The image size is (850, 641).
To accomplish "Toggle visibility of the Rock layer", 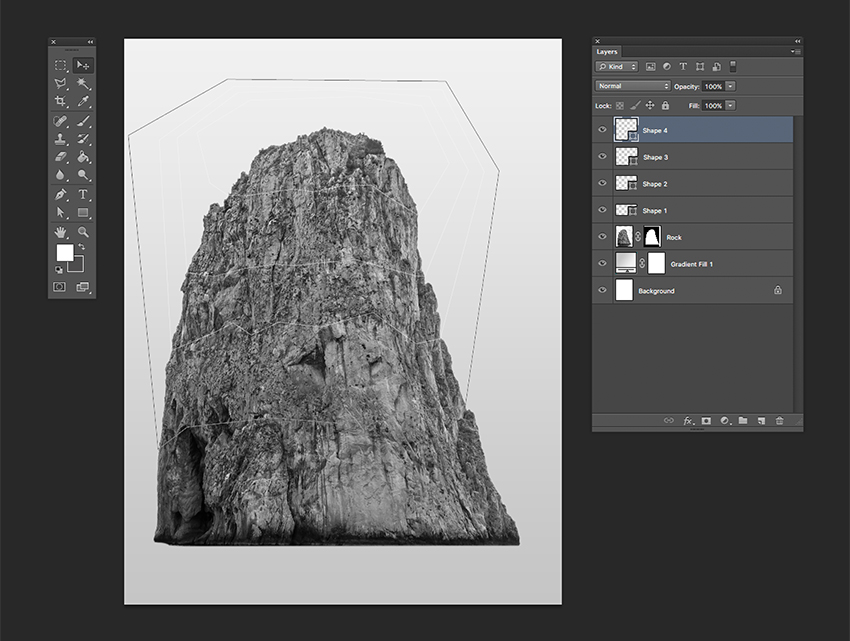I will point(602,236).
